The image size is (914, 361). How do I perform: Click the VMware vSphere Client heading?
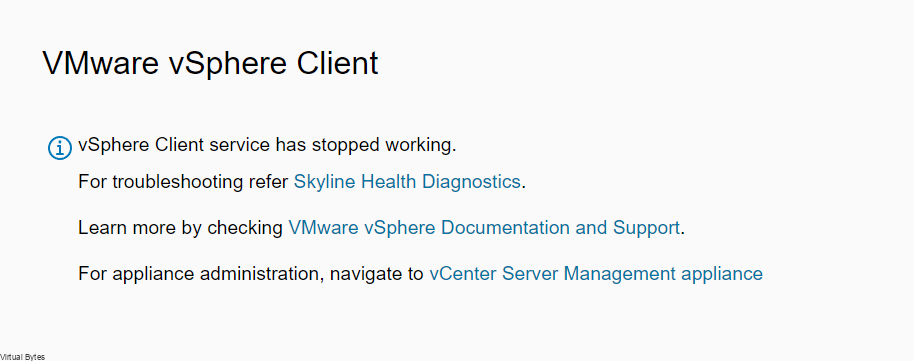pyautogui.click(x=210, y=62)
